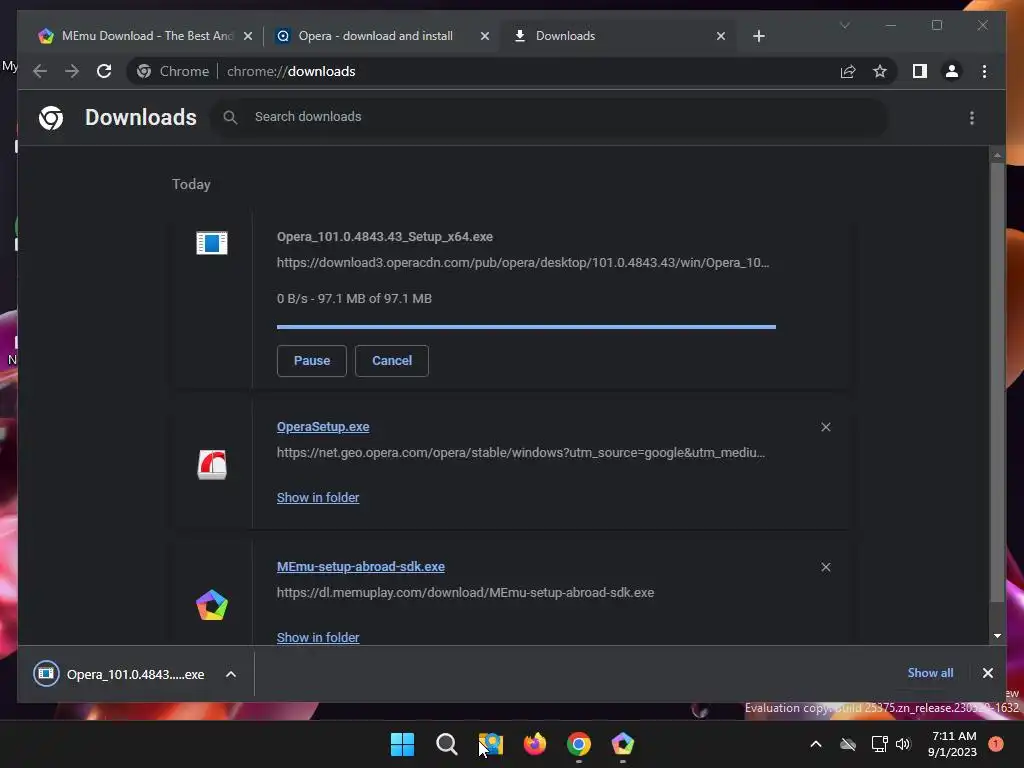Click scrollbar down arrow on downloads page
The width and height of the screenshot is (1024, 768).
point(997,635)
